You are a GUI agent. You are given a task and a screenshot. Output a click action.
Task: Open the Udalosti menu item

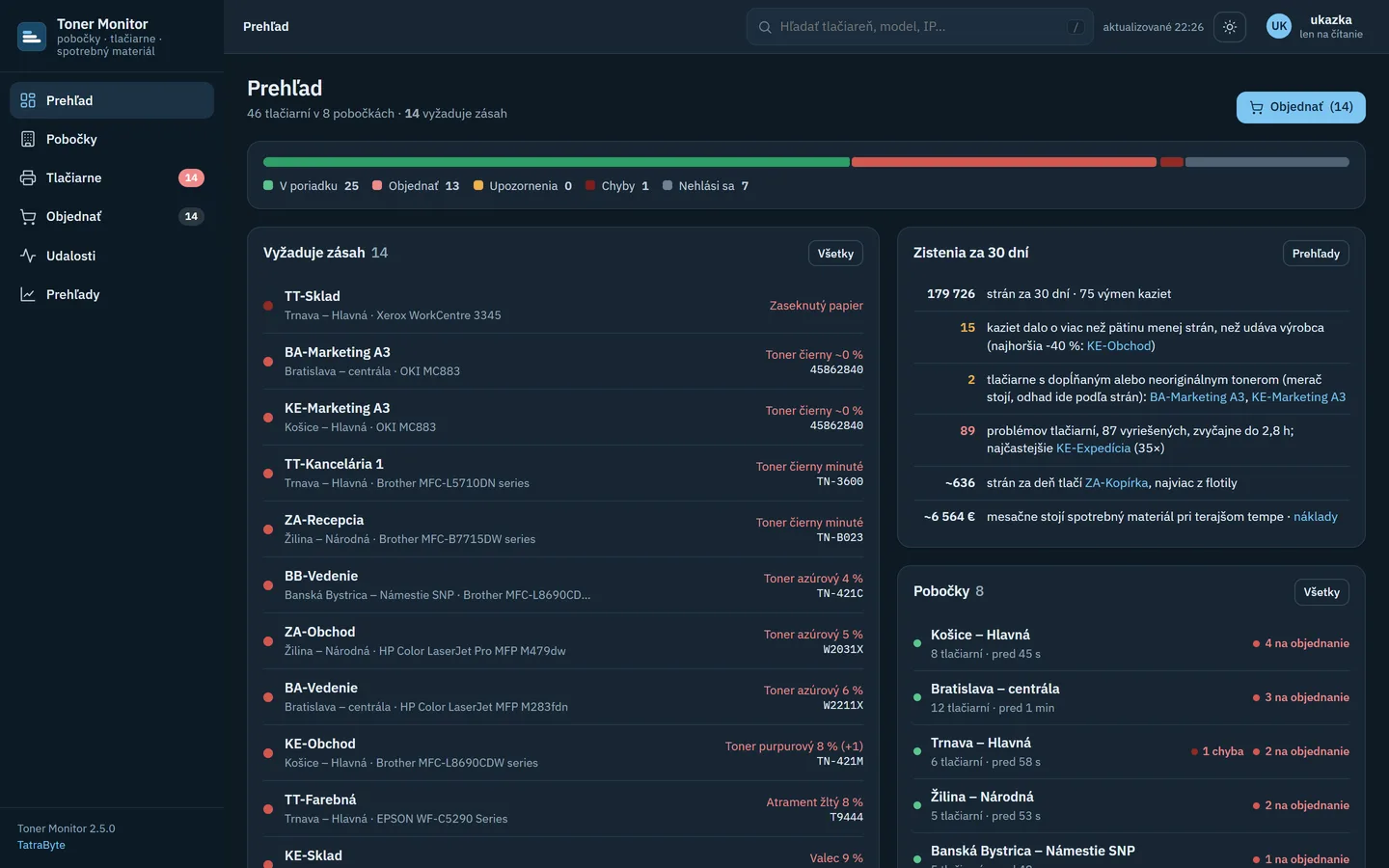pos(112,256)
